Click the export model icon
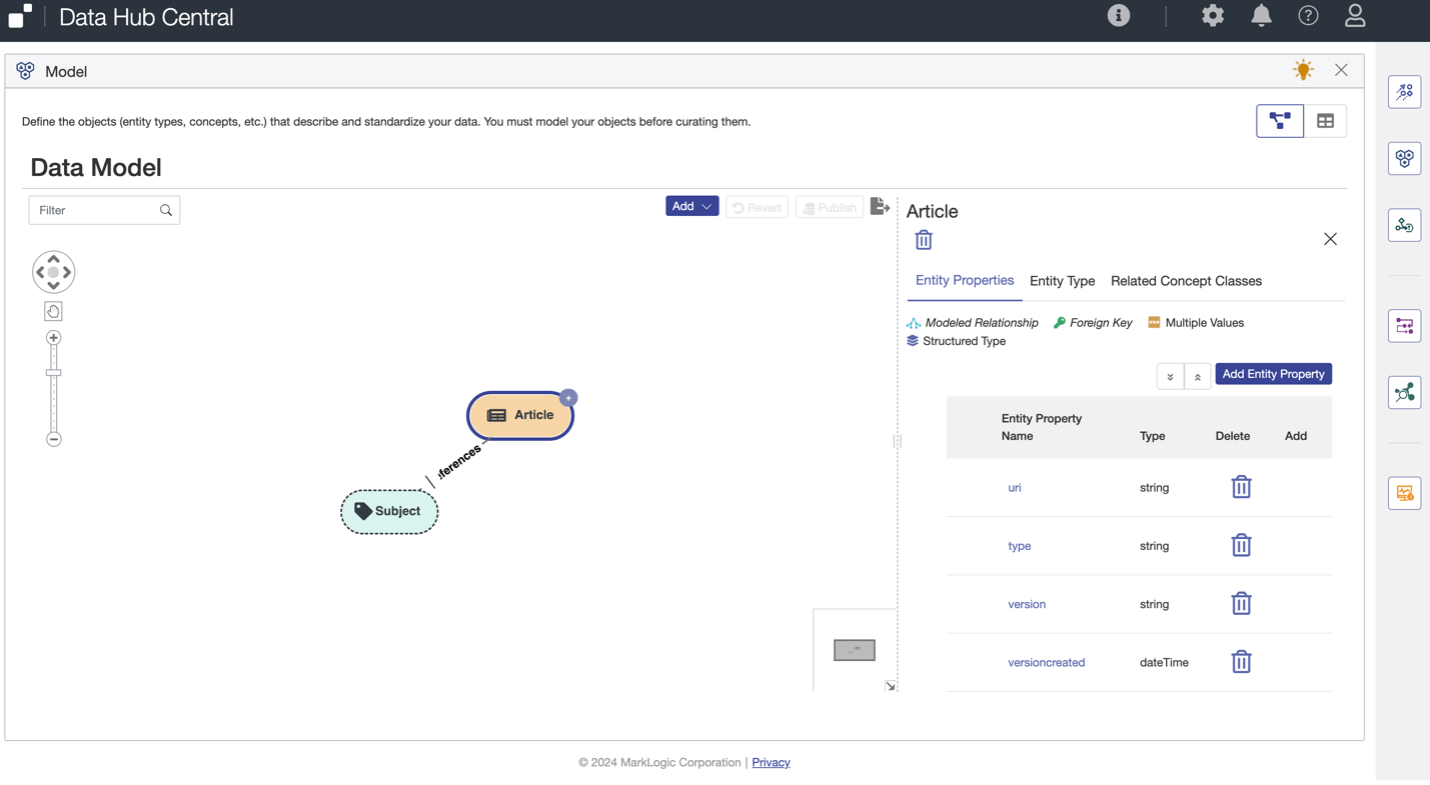This screenshot has height=785, width=1430. click(879, 206)
